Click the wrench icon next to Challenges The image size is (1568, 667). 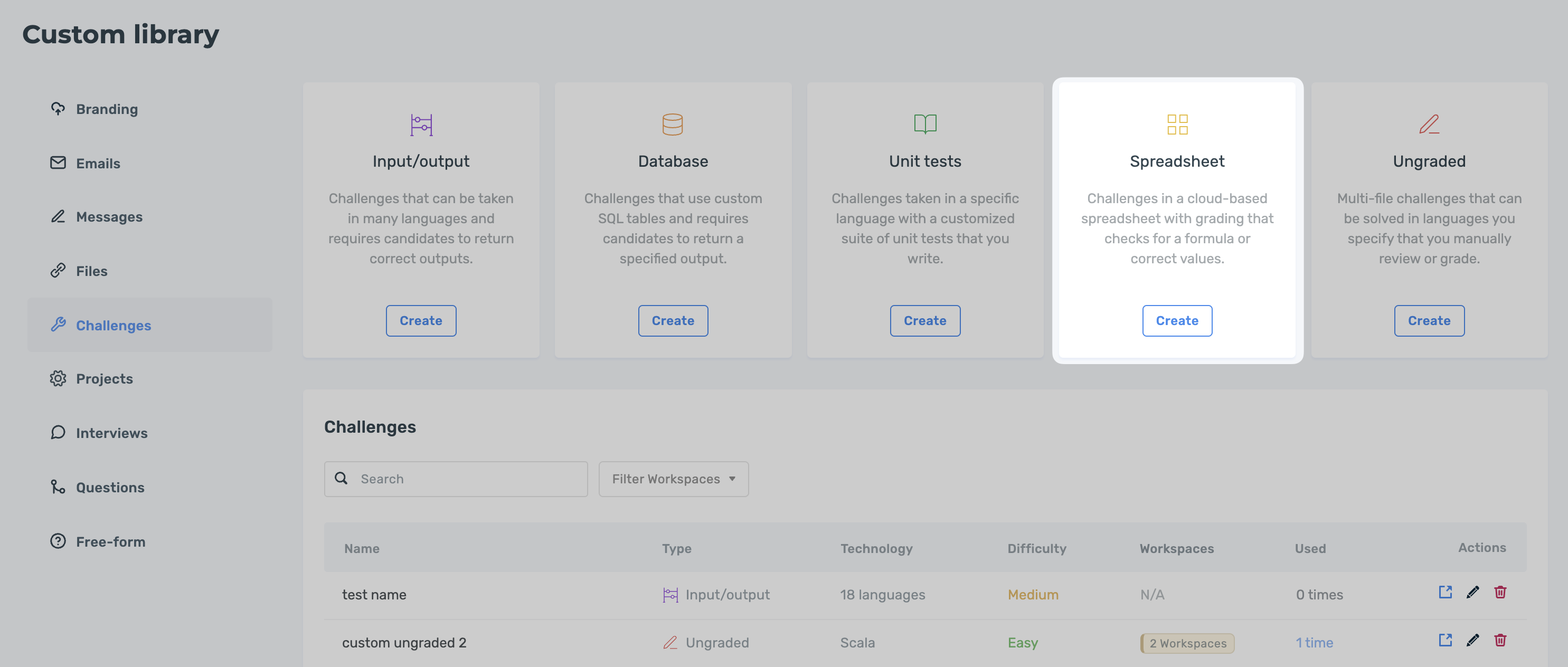pyautogui.click(x=59, y=325)
